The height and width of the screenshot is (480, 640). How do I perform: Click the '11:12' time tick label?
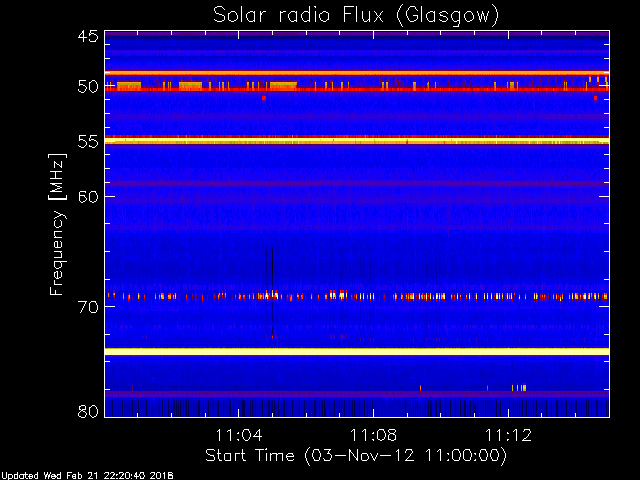click(x=509, y=435)
